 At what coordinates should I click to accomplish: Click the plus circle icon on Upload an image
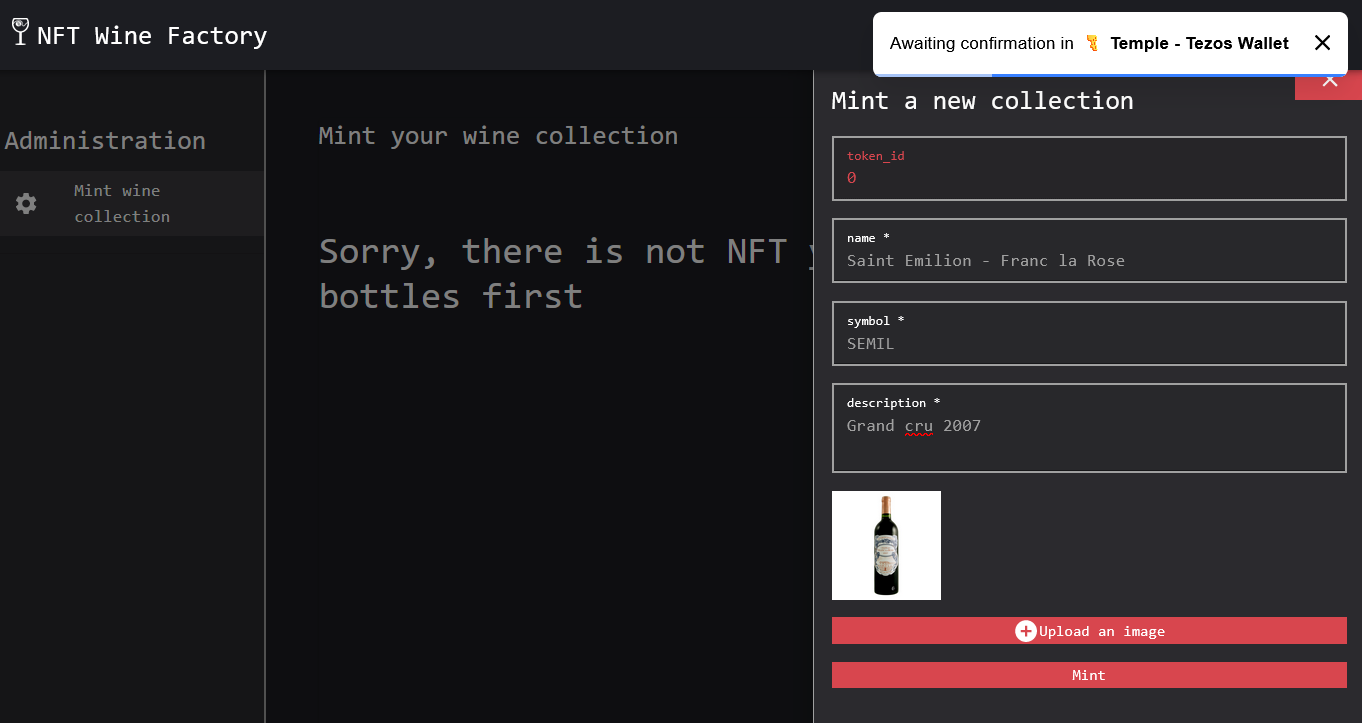1025,631
